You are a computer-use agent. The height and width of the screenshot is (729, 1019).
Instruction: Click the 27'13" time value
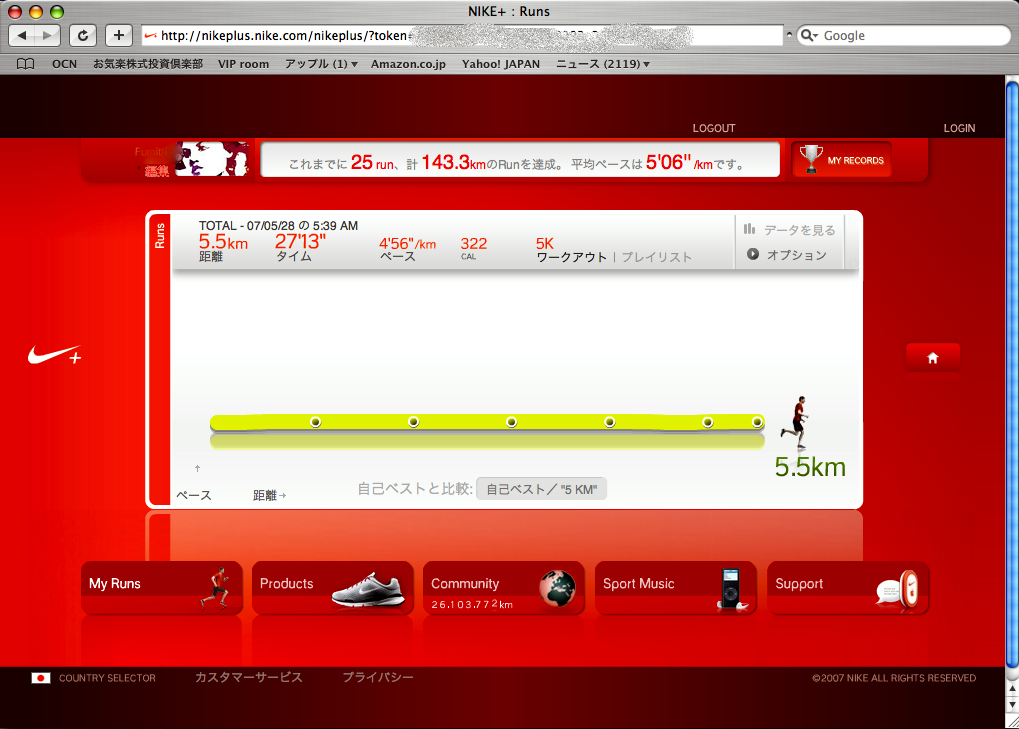click(300, 242)
